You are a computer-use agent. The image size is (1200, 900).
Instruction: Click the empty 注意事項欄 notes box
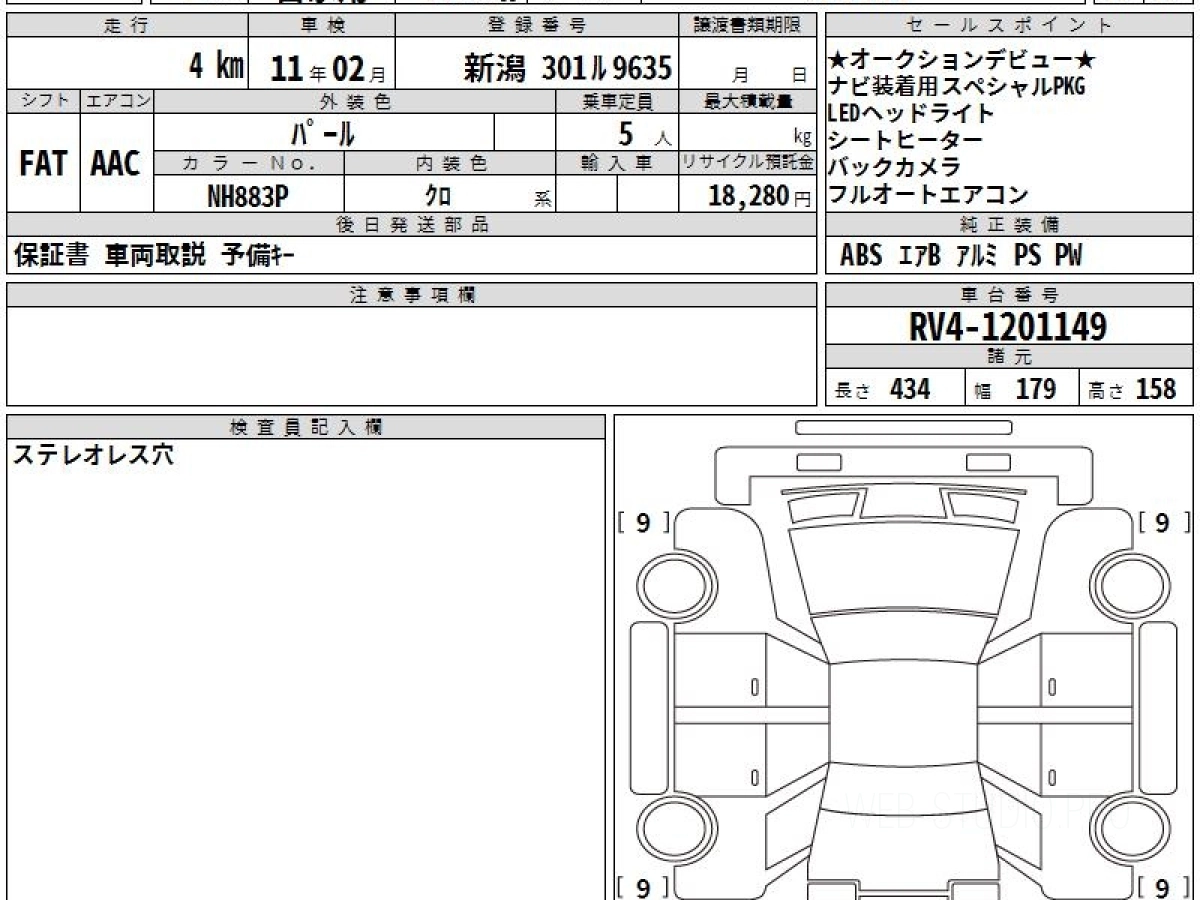click(412, 356)
